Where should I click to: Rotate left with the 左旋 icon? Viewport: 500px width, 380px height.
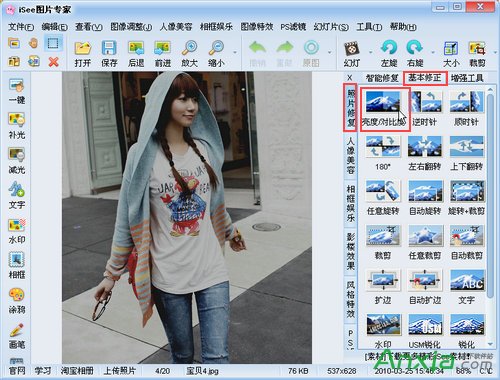389,53
